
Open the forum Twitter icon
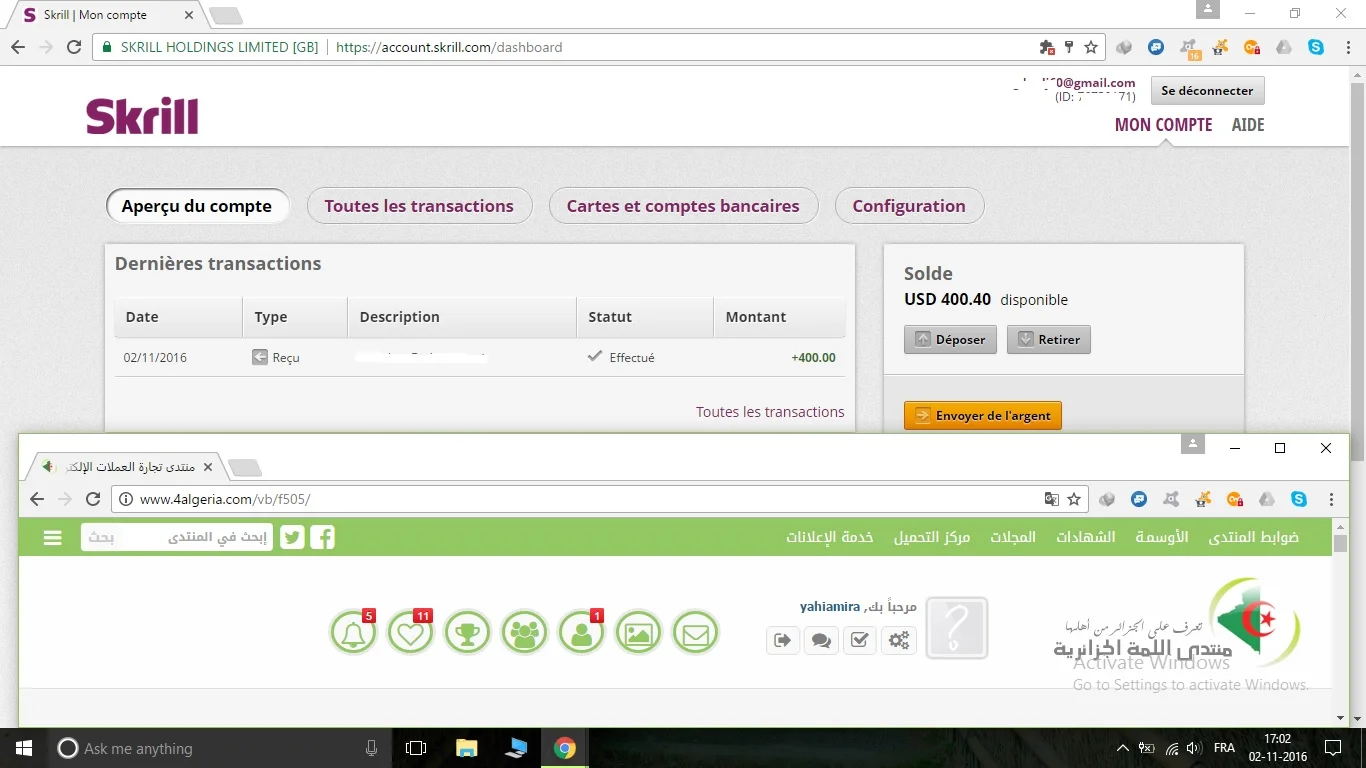point(292,538)
